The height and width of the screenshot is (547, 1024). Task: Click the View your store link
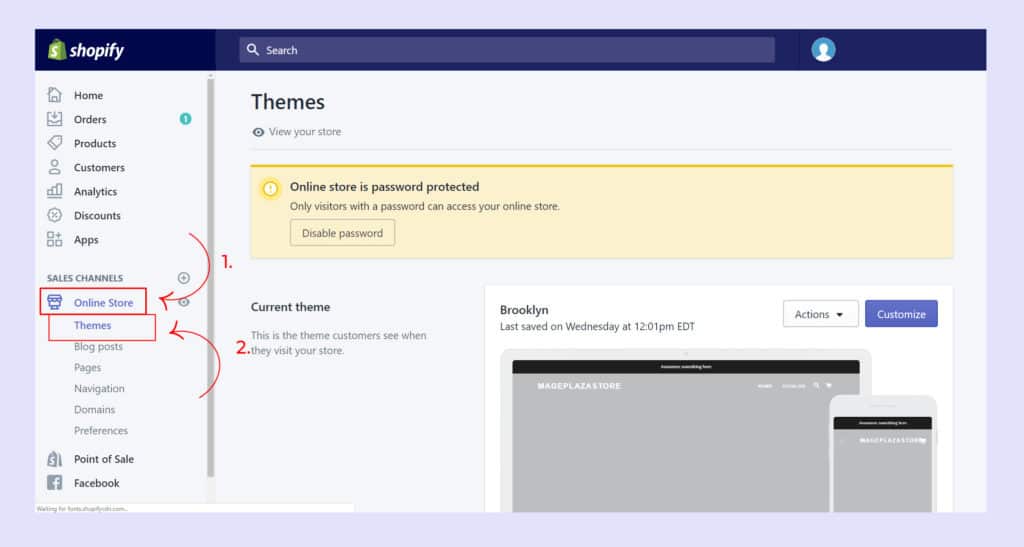(305, 132)
